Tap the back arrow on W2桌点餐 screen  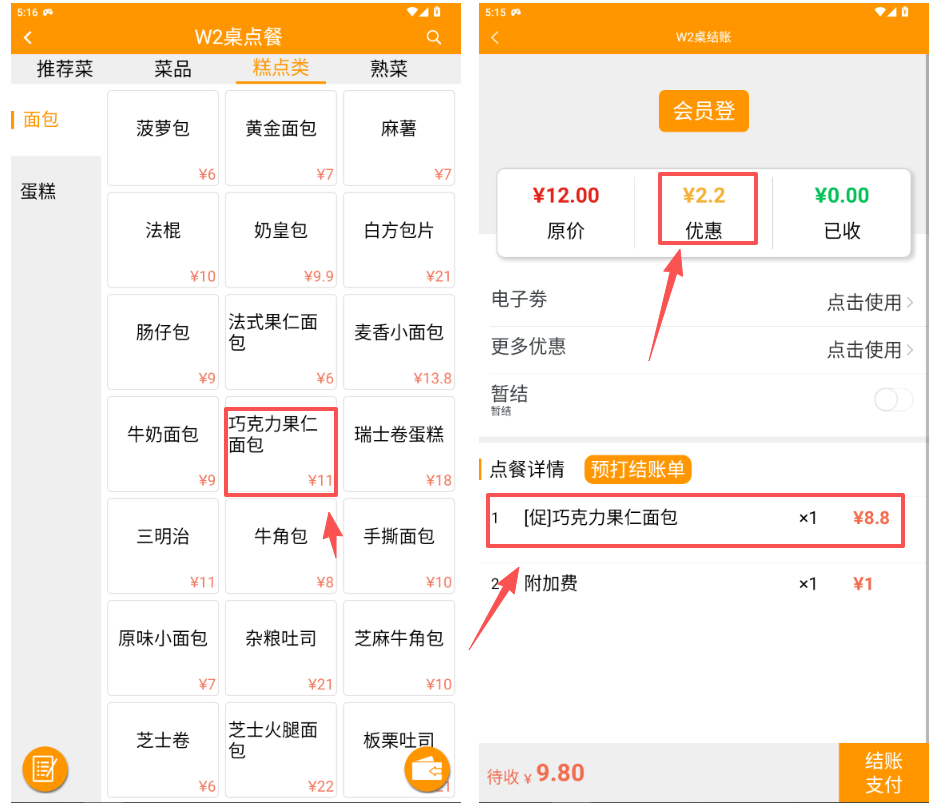click(x=28, y=38)
